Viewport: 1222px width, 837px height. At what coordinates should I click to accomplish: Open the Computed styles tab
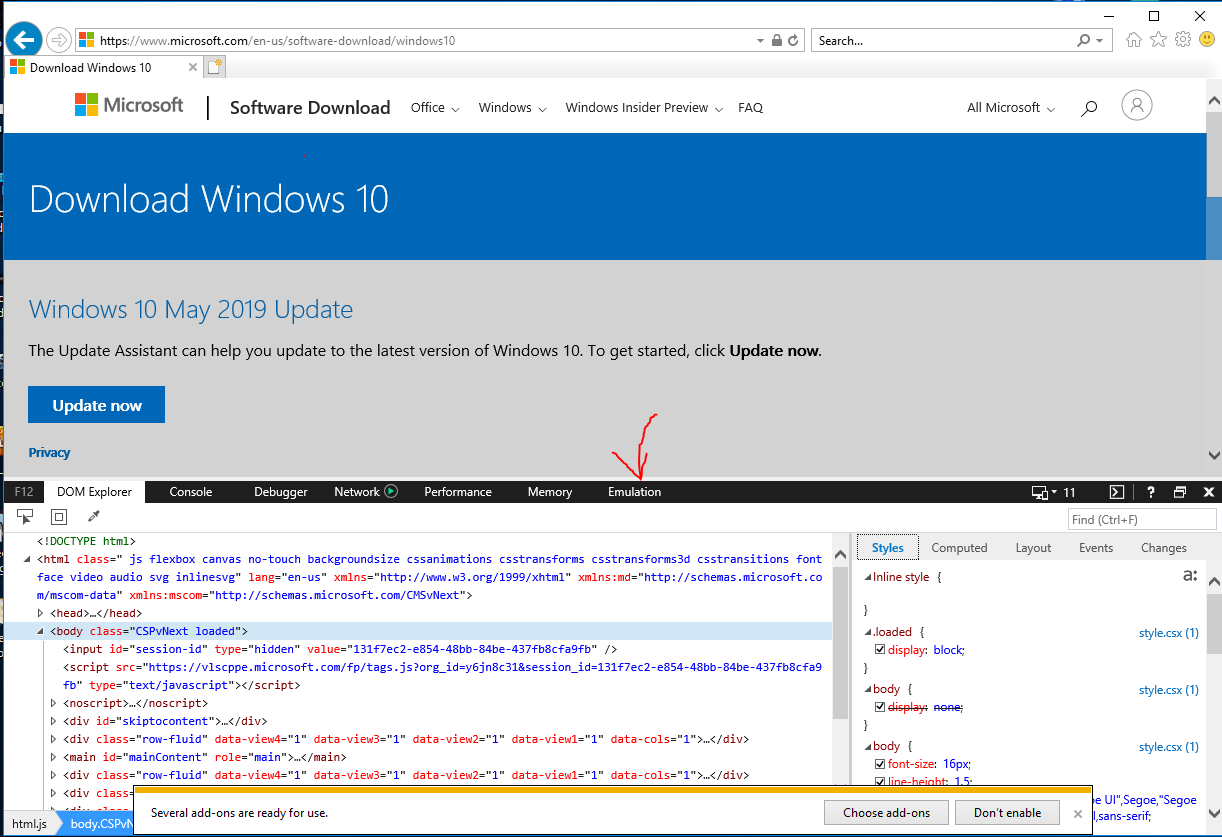[959, 548]
